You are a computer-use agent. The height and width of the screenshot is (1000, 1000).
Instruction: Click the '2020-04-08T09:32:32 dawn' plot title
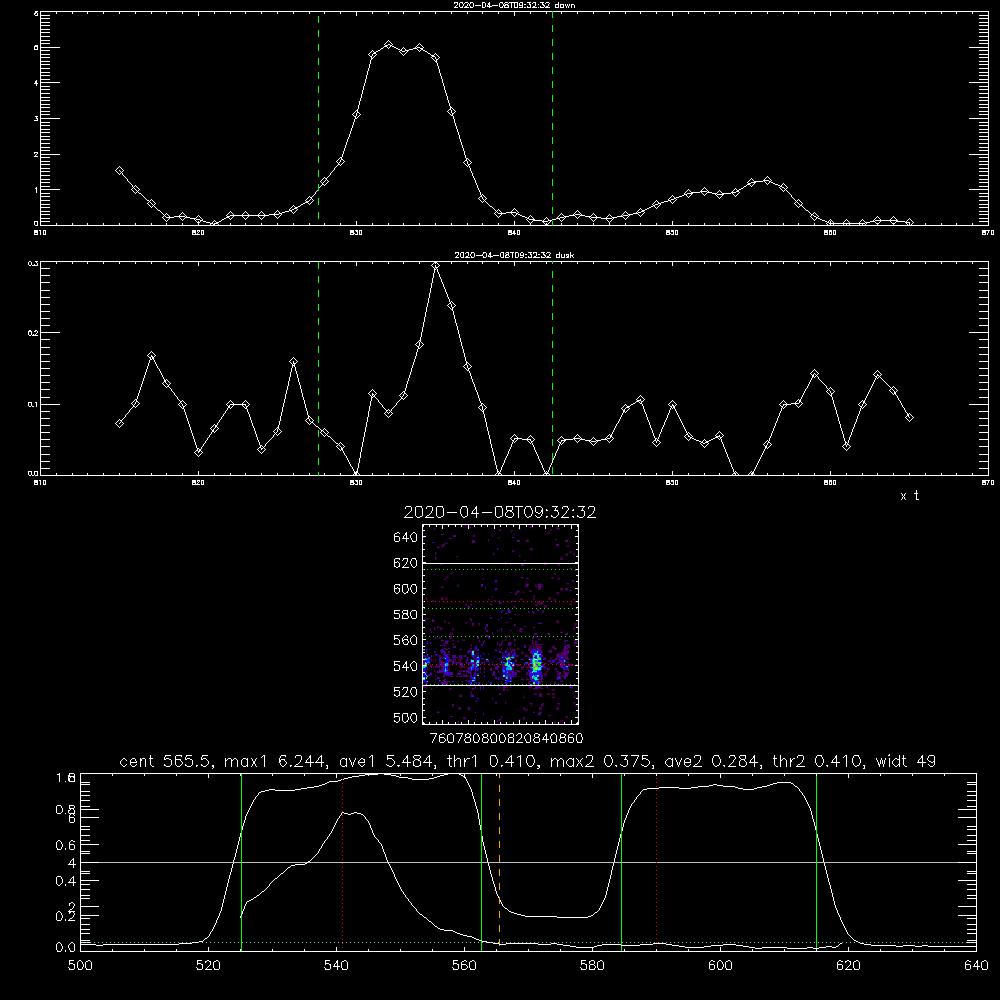point(514,5)
